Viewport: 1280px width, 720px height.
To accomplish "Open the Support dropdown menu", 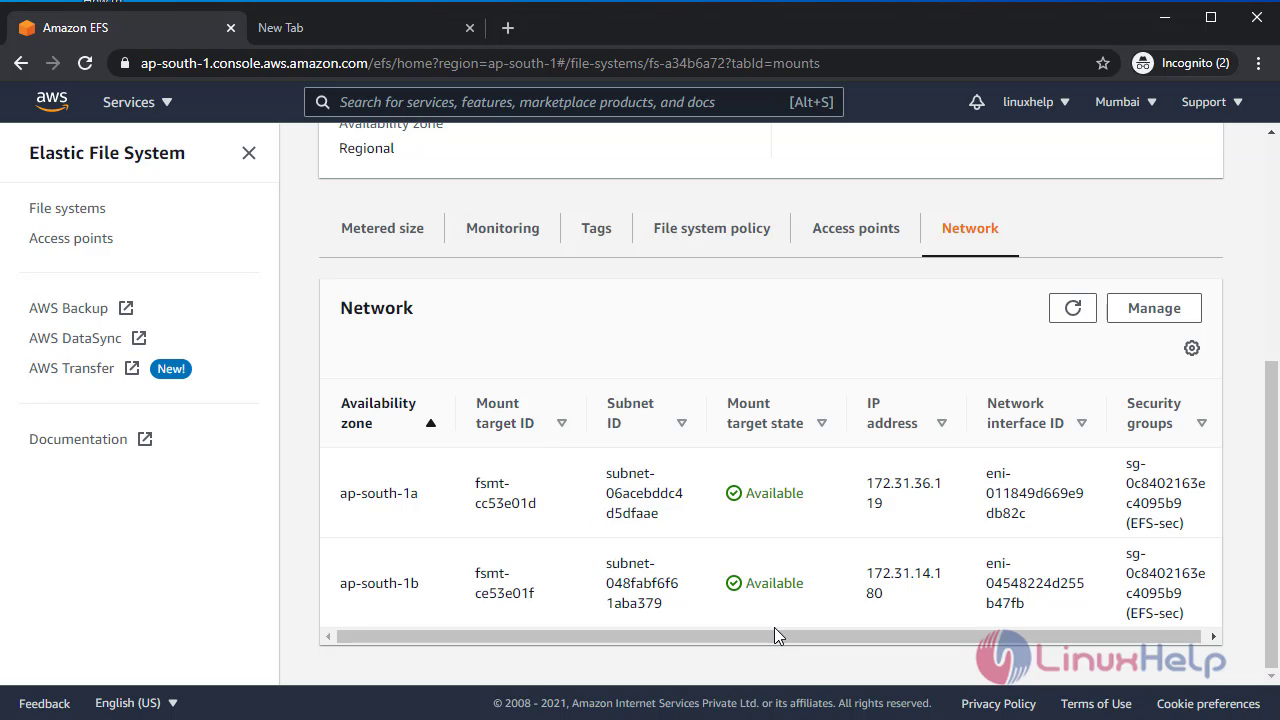I will 1212,102.
